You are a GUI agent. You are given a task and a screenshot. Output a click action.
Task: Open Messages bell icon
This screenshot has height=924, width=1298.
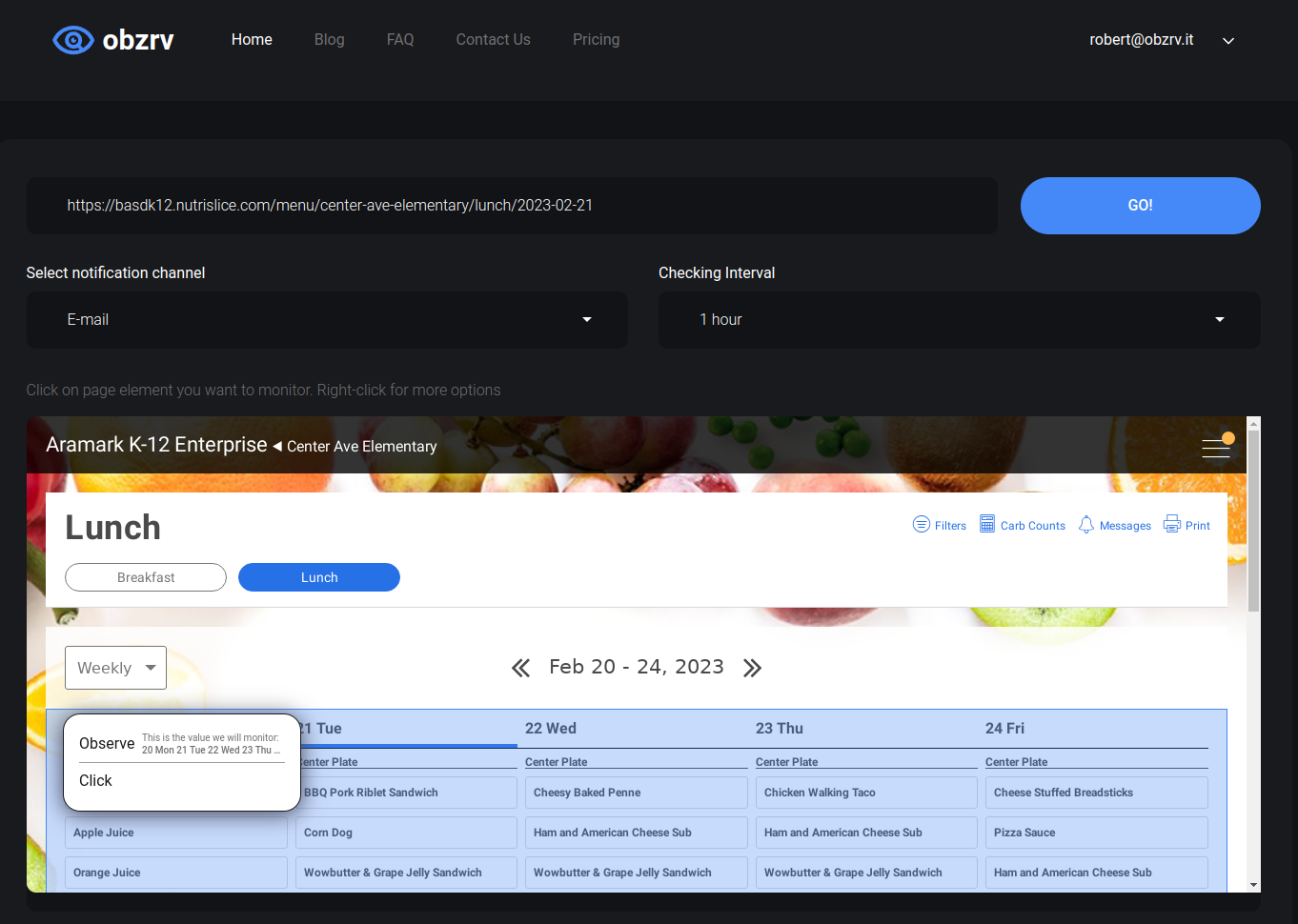click(1085, 525)
